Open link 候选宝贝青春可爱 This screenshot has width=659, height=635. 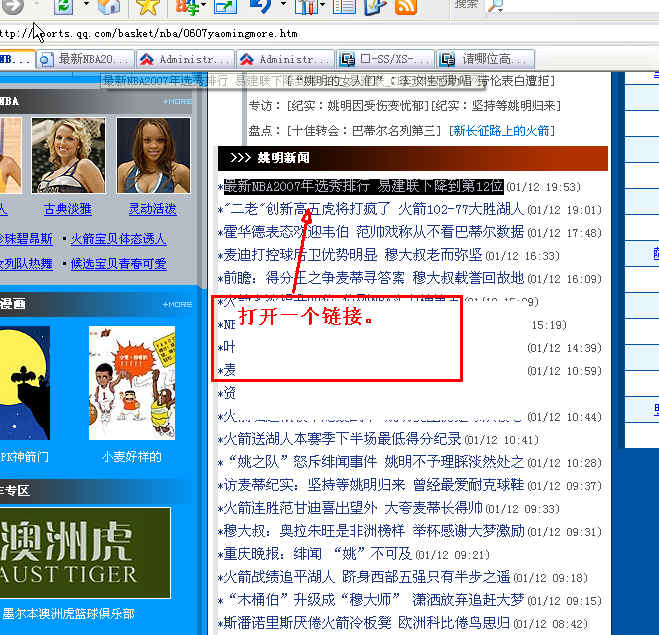coord(119,263)
